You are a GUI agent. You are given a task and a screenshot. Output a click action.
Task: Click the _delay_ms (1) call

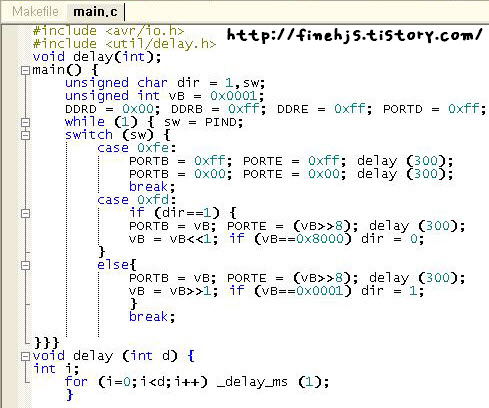(x=273, y=382)
